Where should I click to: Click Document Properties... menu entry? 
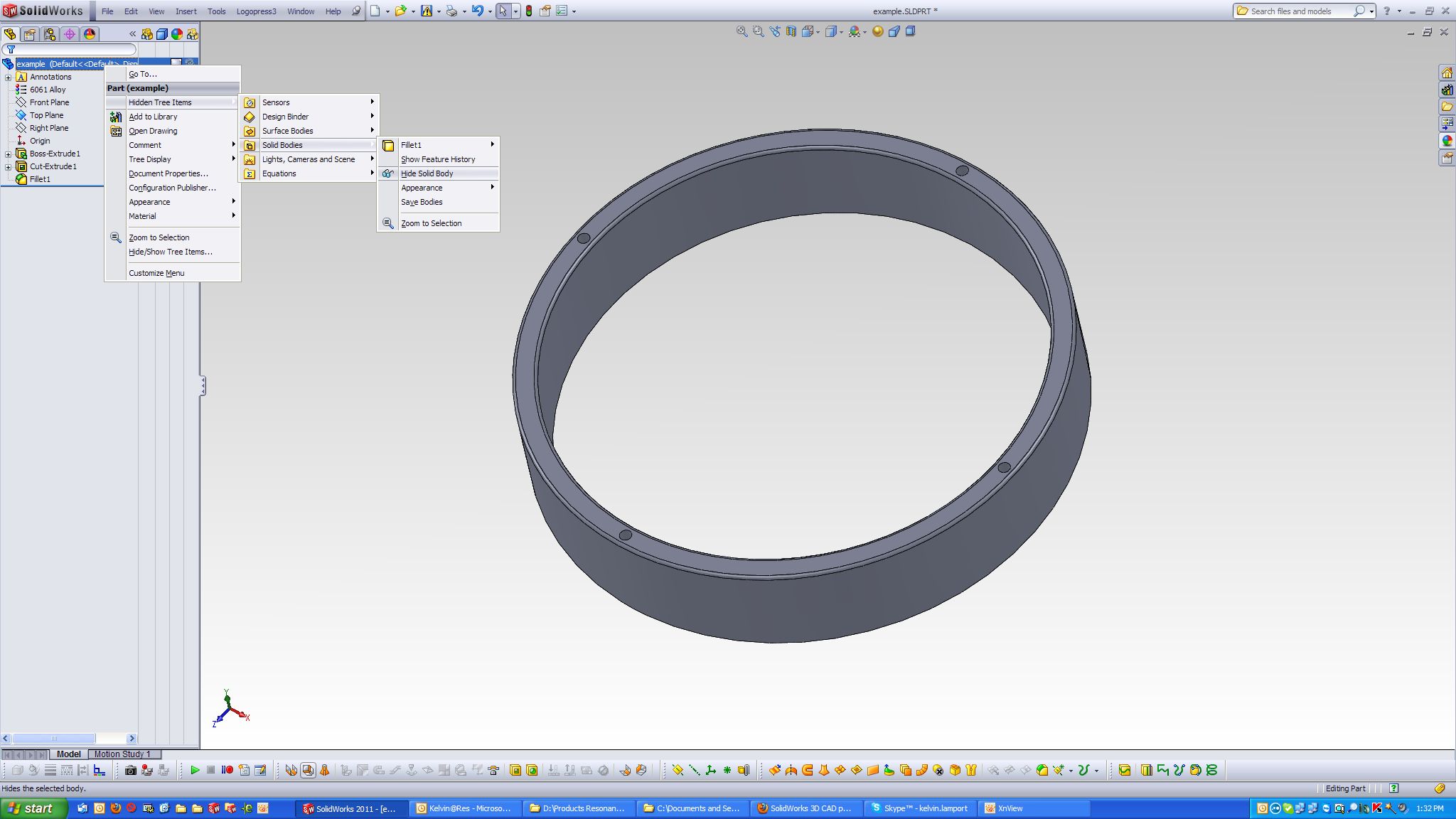tap(173, 173)
